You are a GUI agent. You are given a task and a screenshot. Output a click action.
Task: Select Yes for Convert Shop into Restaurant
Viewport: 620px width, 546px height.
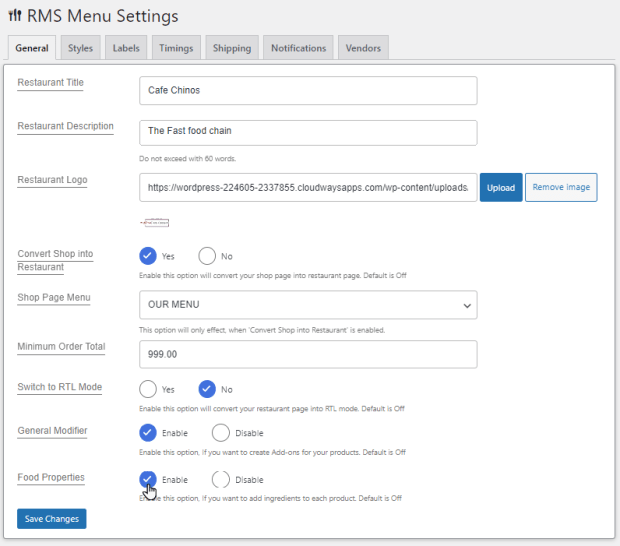coord(148,256)
